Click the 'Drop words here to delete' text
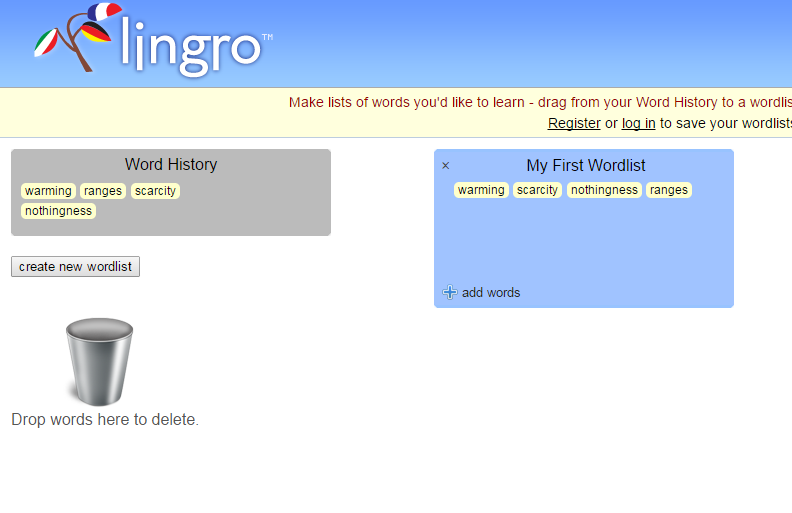Image resolution: width=792 pixels, height=513 pixels. (105, 420)
